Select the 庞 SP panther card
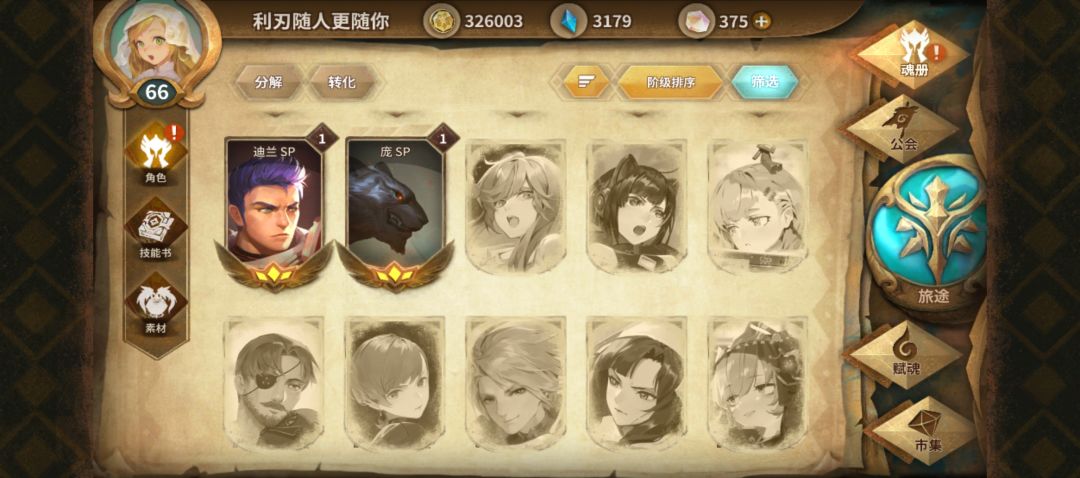Viewport: 1080px width, 478px height. (395, 210)
